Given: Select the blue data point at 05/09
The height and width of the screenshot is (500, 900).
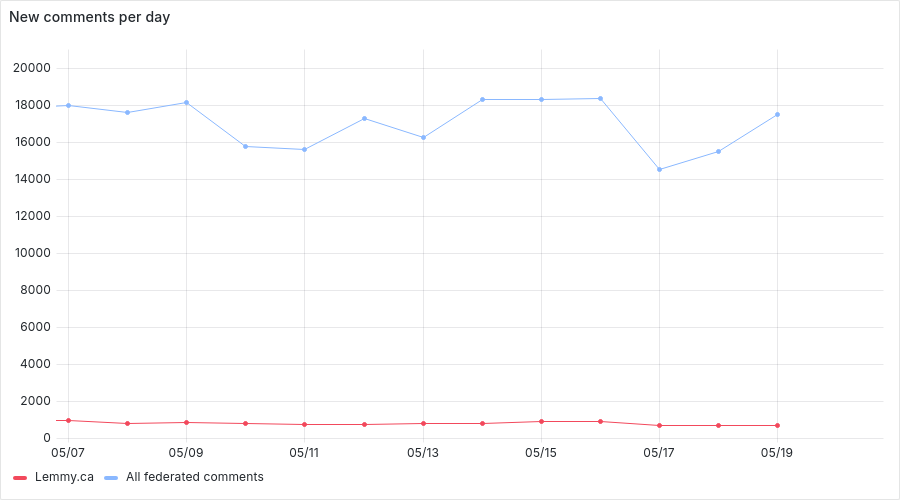Looking at the screenshot, I should click(x=187, y=103).
